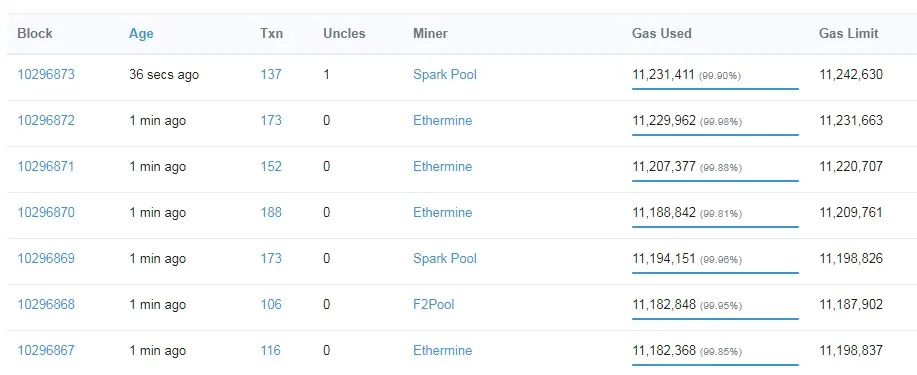Open Ethermine miner of block 10296872
This screenshot has height=375, width=917.
coord(442,121)
